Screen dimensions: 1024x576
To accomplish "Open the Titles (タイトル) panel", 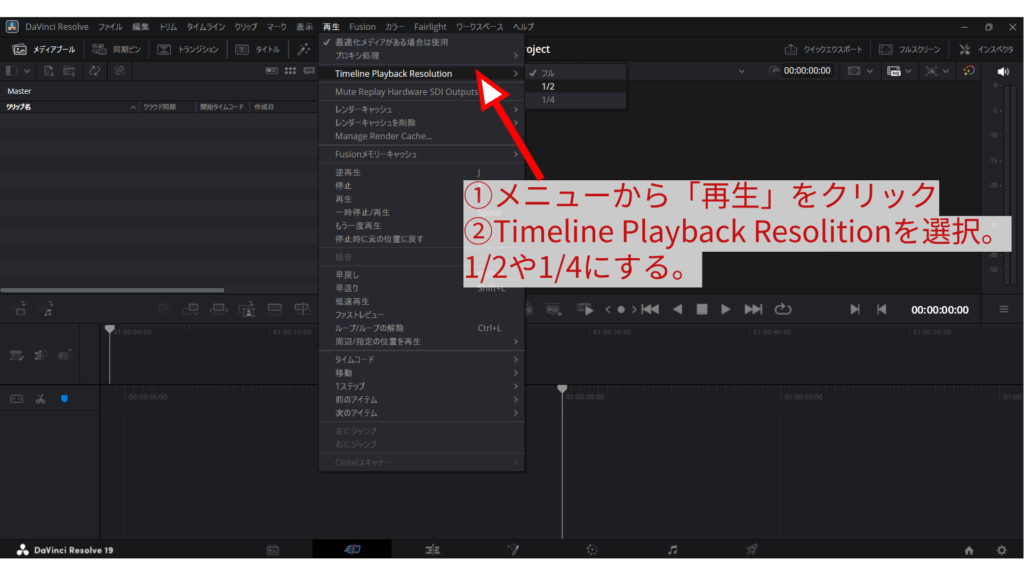I will [257, 50].
